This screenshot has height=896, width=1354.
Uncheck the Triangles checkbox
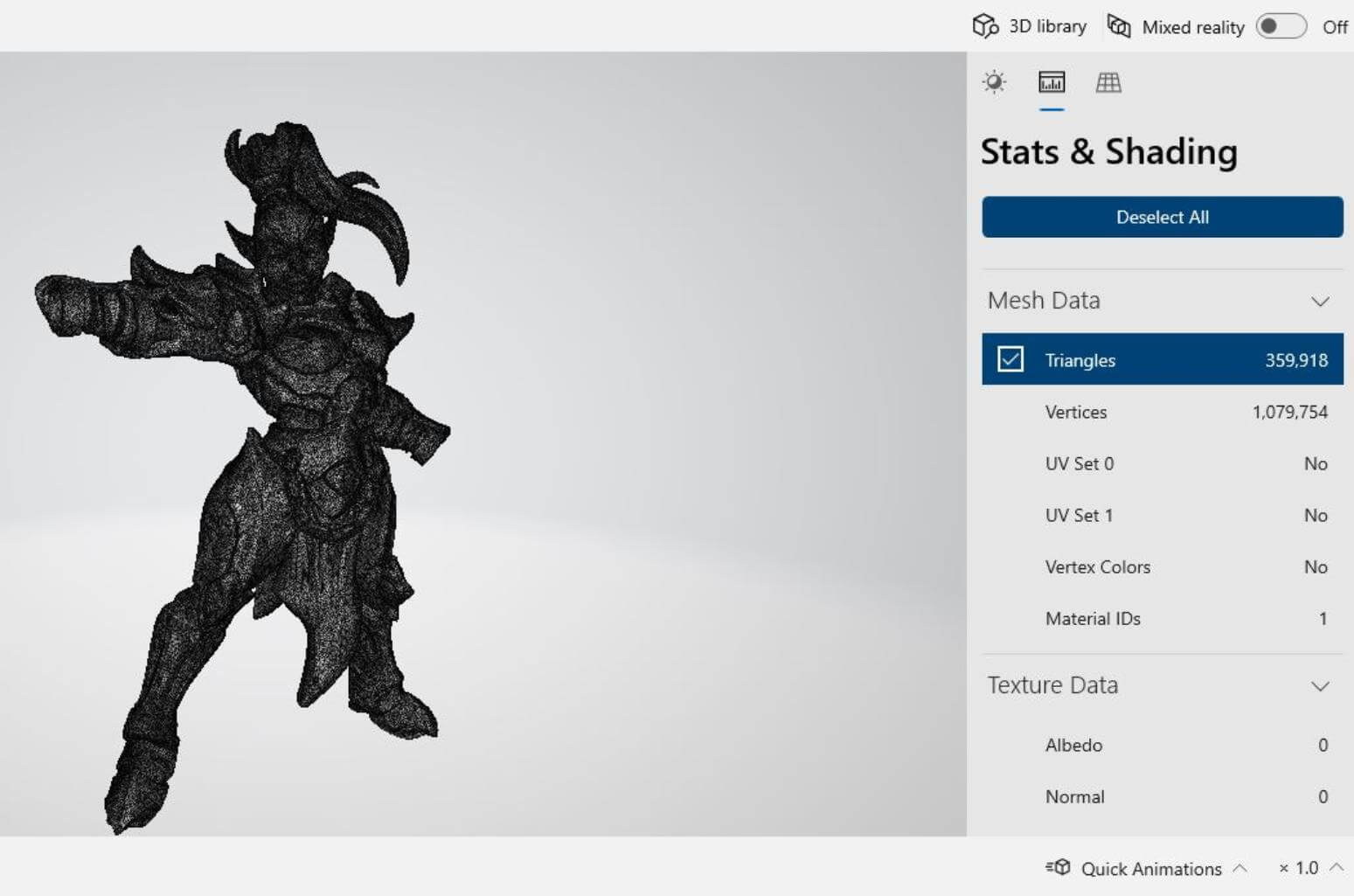[1010, 359]
